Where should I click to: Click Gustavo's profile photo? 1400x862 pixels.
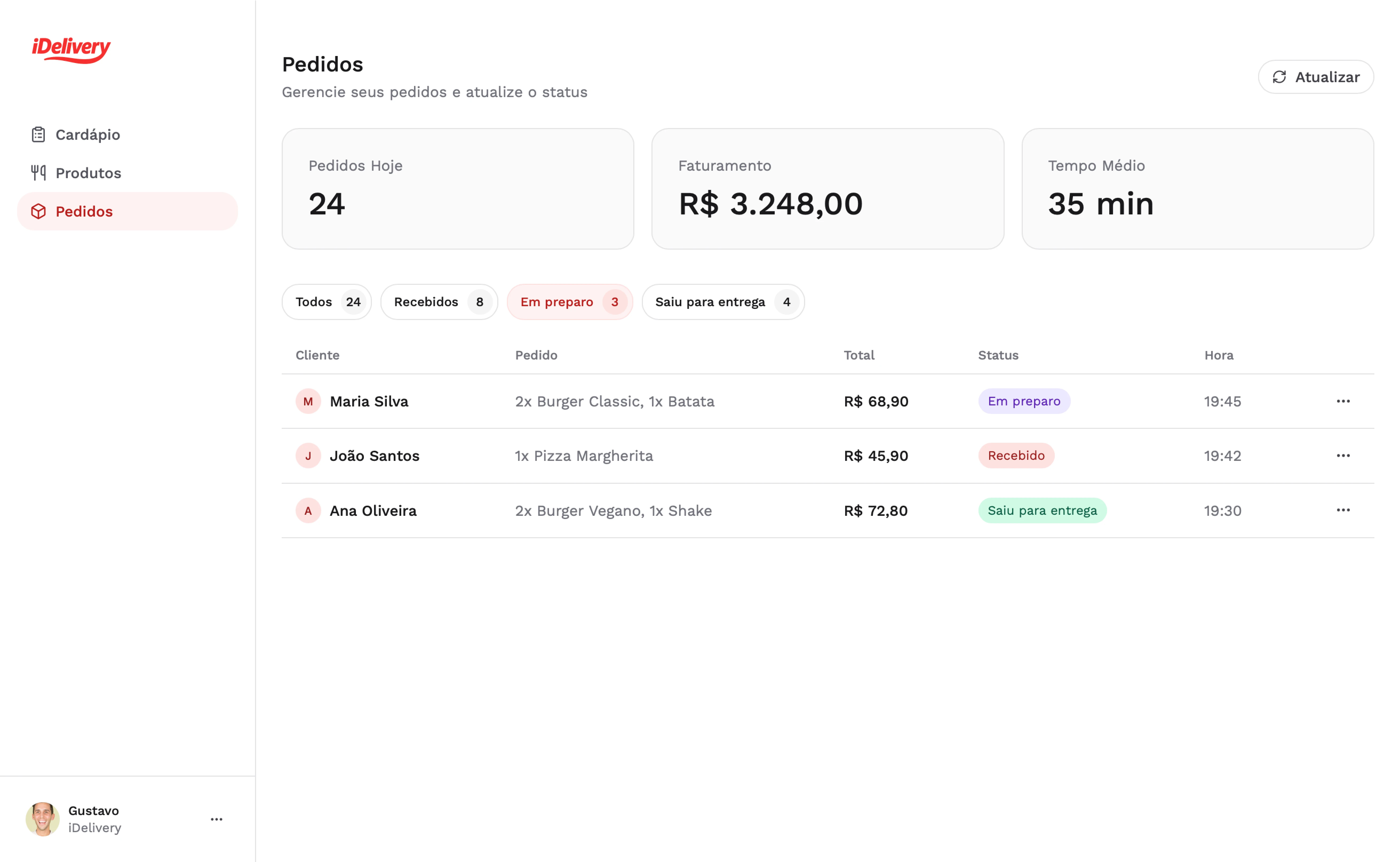(43, 819)
